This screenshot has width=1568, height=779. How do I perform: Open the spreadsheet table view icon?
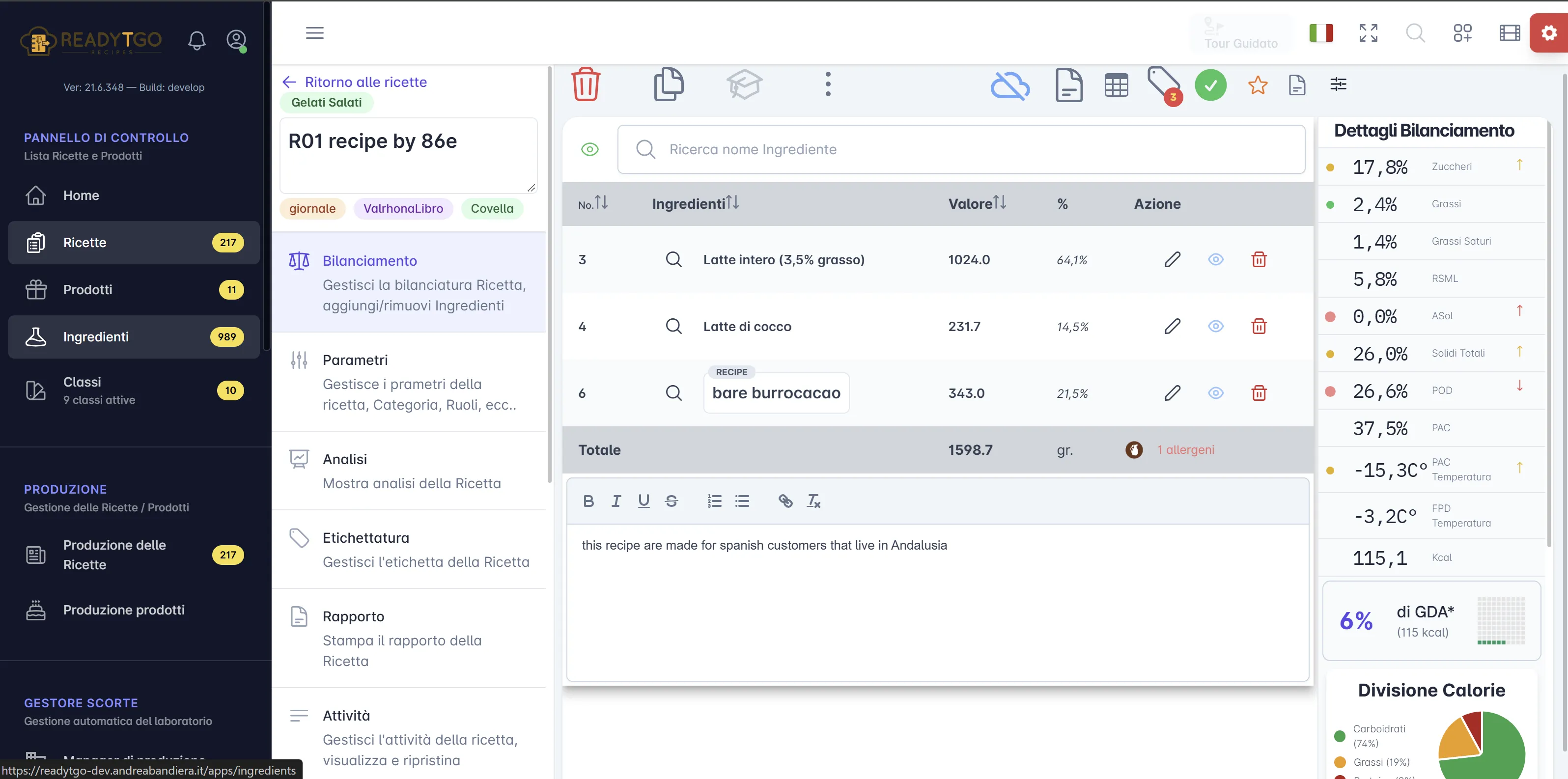click(x=1117, y=85)
